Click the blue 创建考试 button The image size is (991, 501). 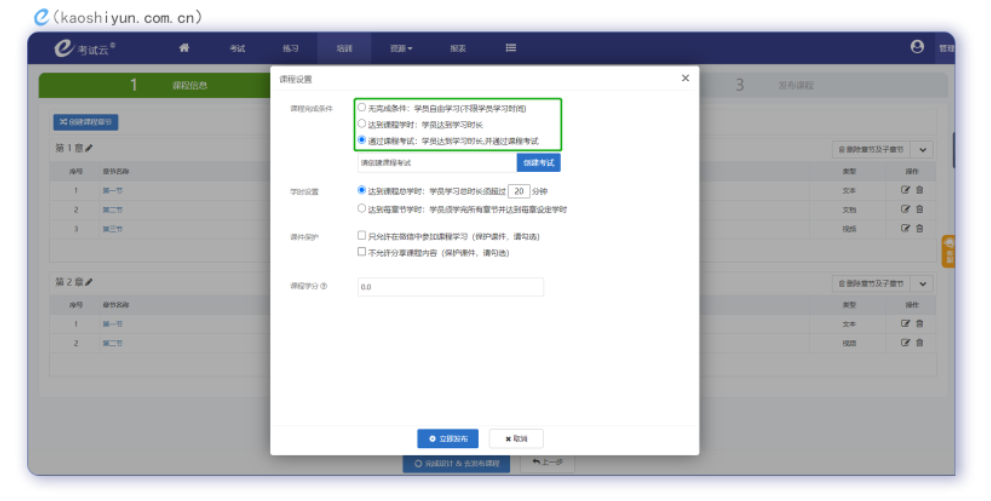pyautogui.click(x=538, y=162)
